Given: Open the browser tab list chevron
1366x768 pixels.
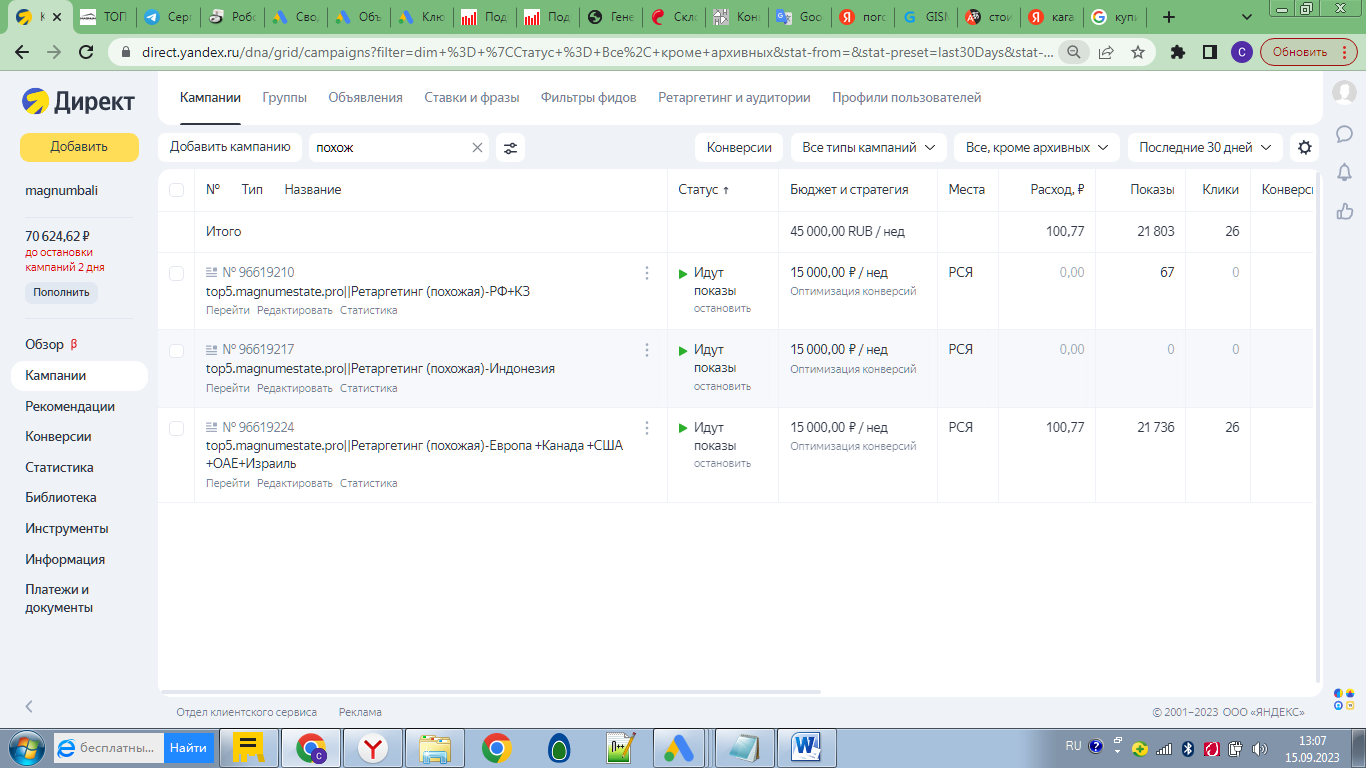Looking at the screenshot, I should (x=1246, y=17).
